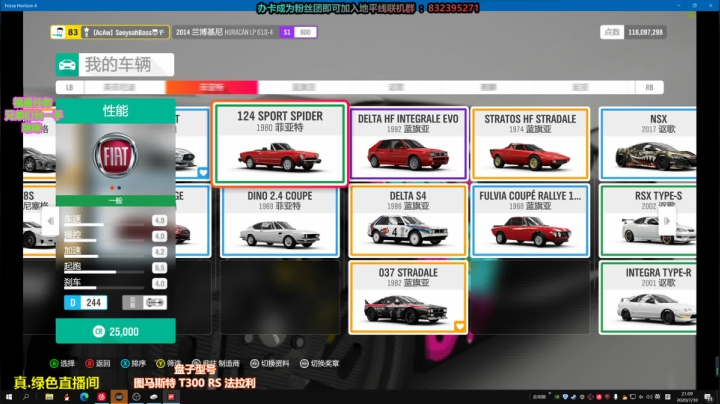Click the My Cars garage icon
The width and height of the screenshot is (720, 404).
(x=67, y=65)
